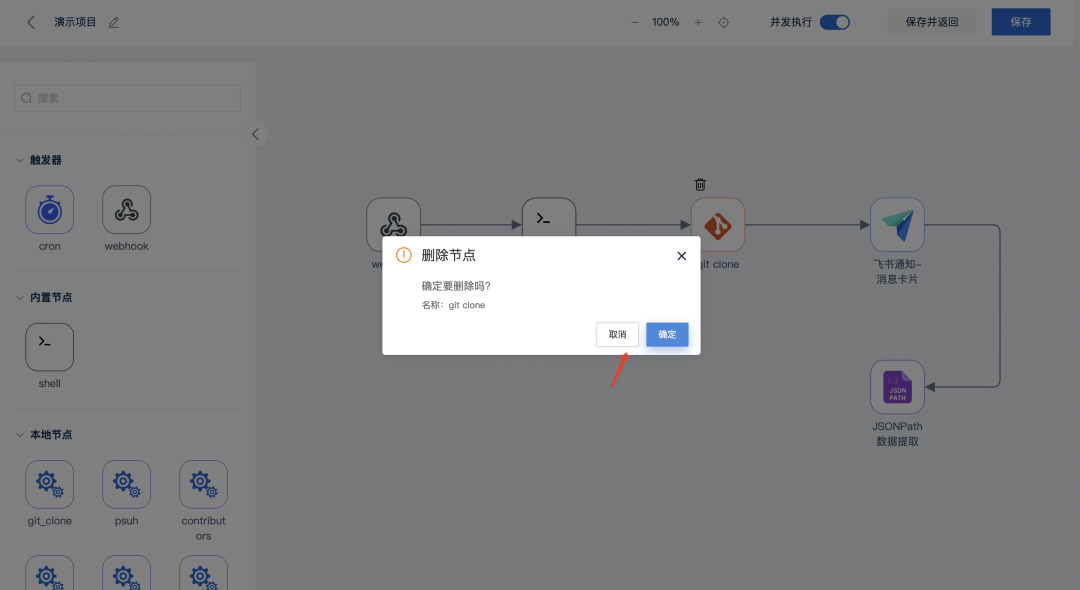
Task: Click the orange warning icon in dialog
Action: tap(404, 255)
